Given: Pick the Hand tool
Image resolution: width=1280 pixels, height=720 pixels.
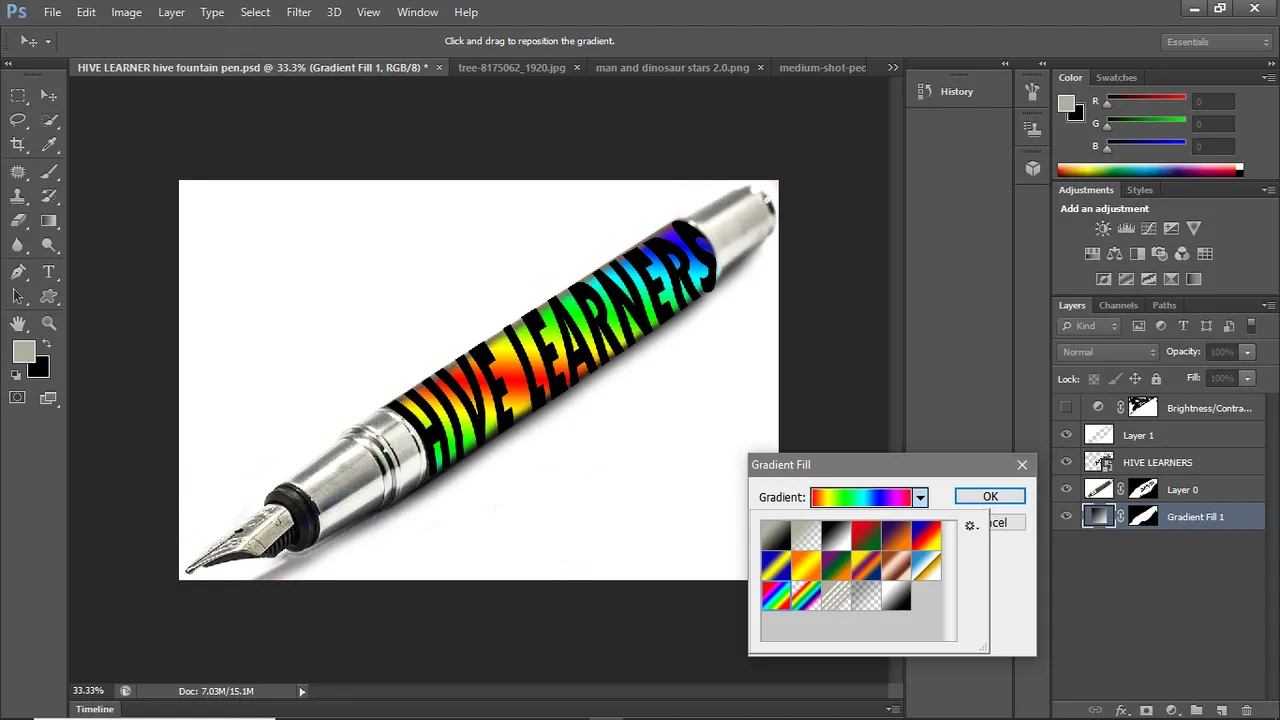Looking at the screenshot, I should 18,323.
